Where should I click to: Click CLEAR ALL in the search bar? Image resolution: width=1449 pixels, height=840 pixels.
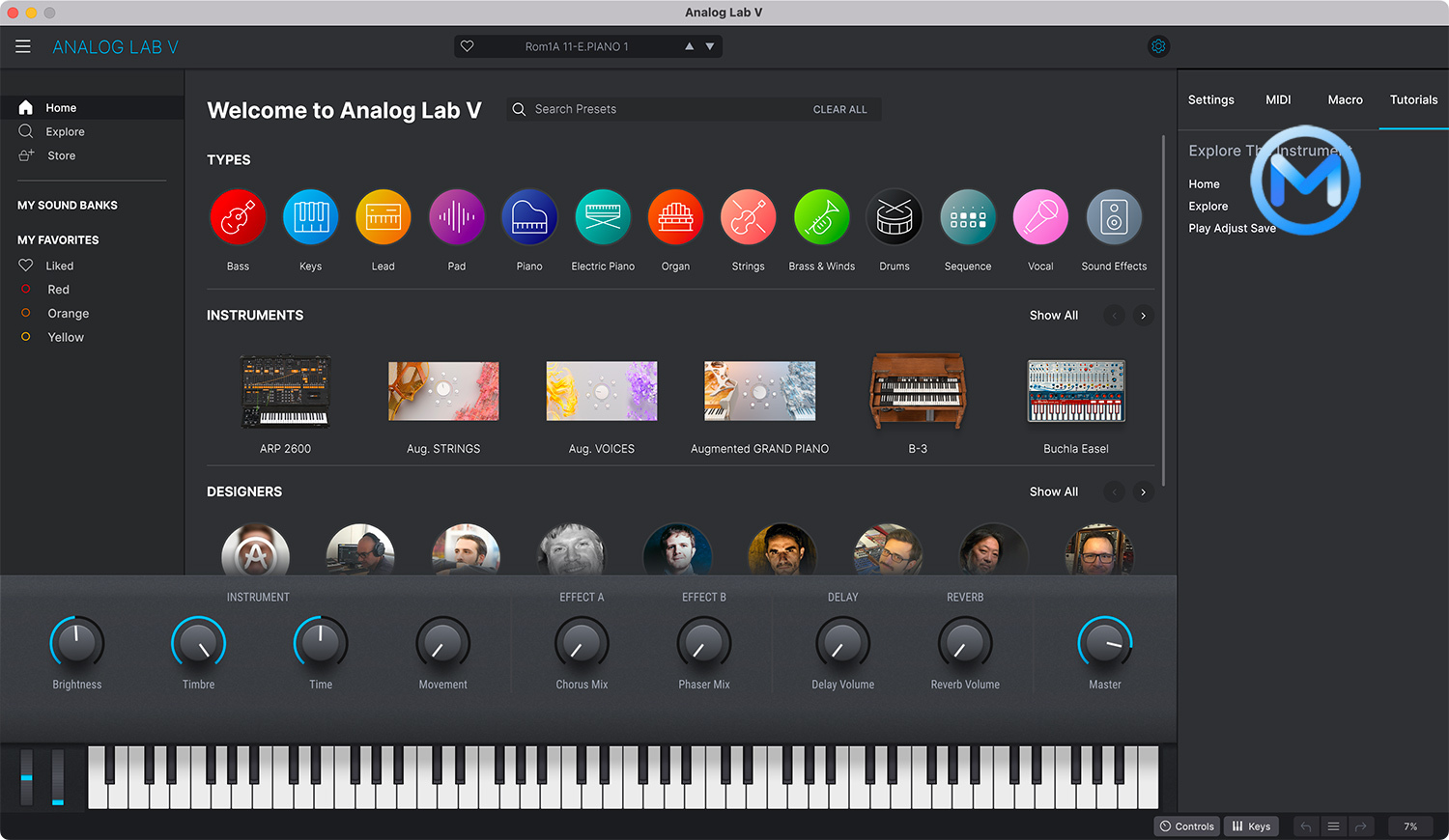(839, 108)
